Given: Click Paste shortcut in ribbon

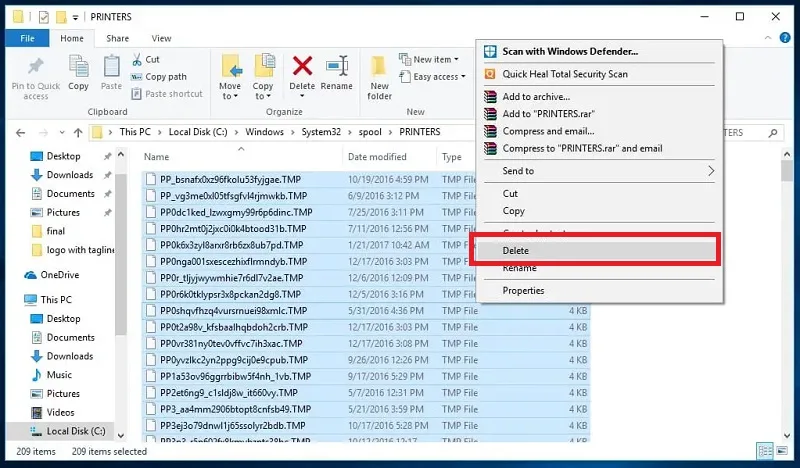Looking at the screenshot, I should coord(167,94).
